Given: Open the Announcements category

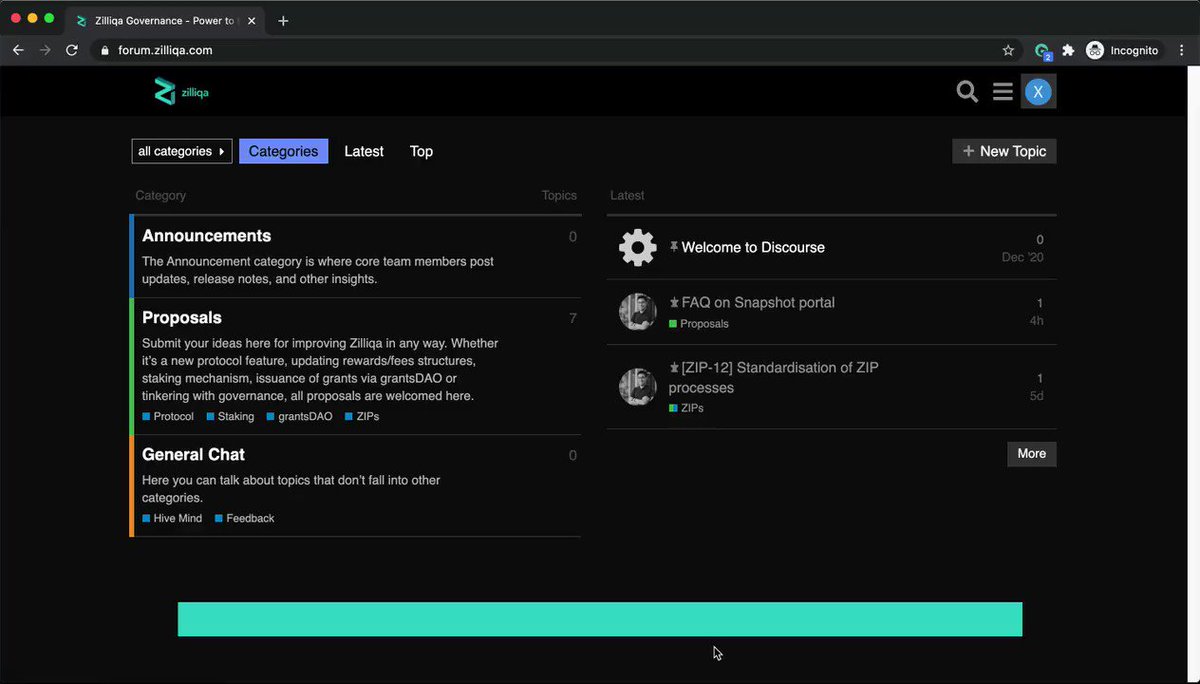Looking at the screenshot, I should 206,236.
